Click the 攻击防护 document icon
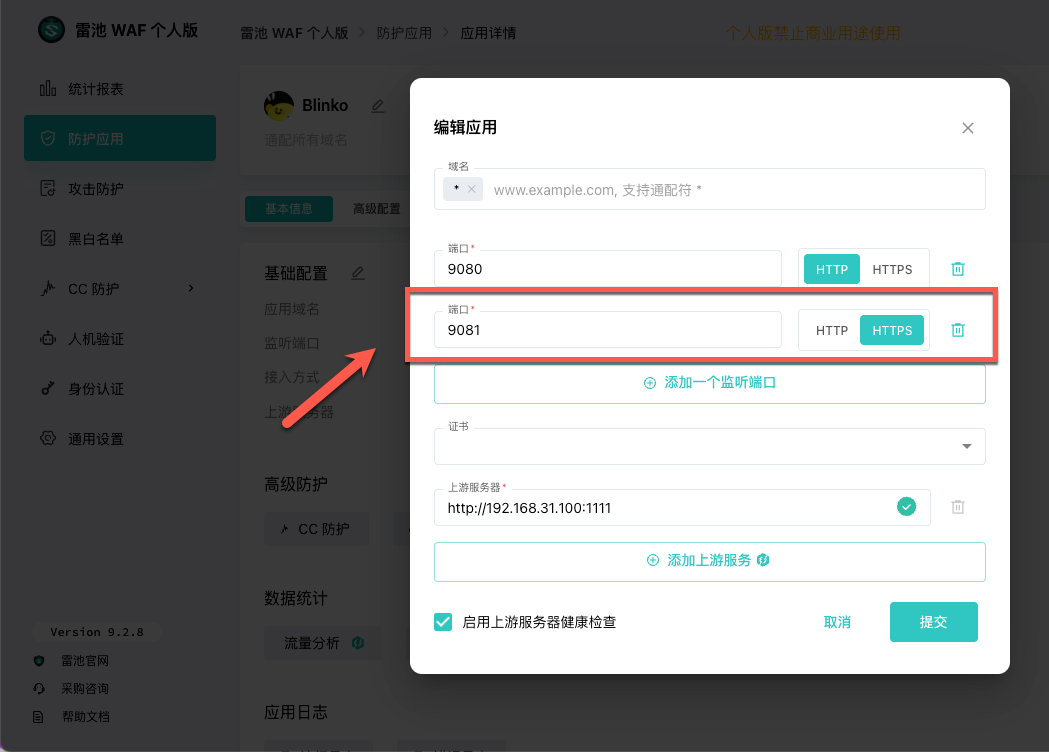Viewport: 1049px width, 752px height. pos(48,189)
